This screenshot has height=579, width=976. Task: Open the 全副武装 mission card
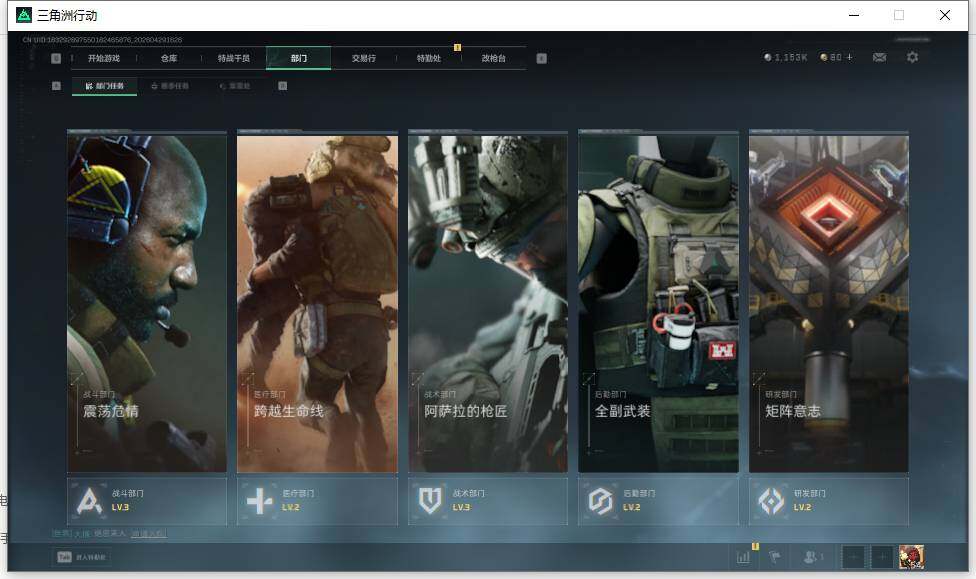[658, 300]
